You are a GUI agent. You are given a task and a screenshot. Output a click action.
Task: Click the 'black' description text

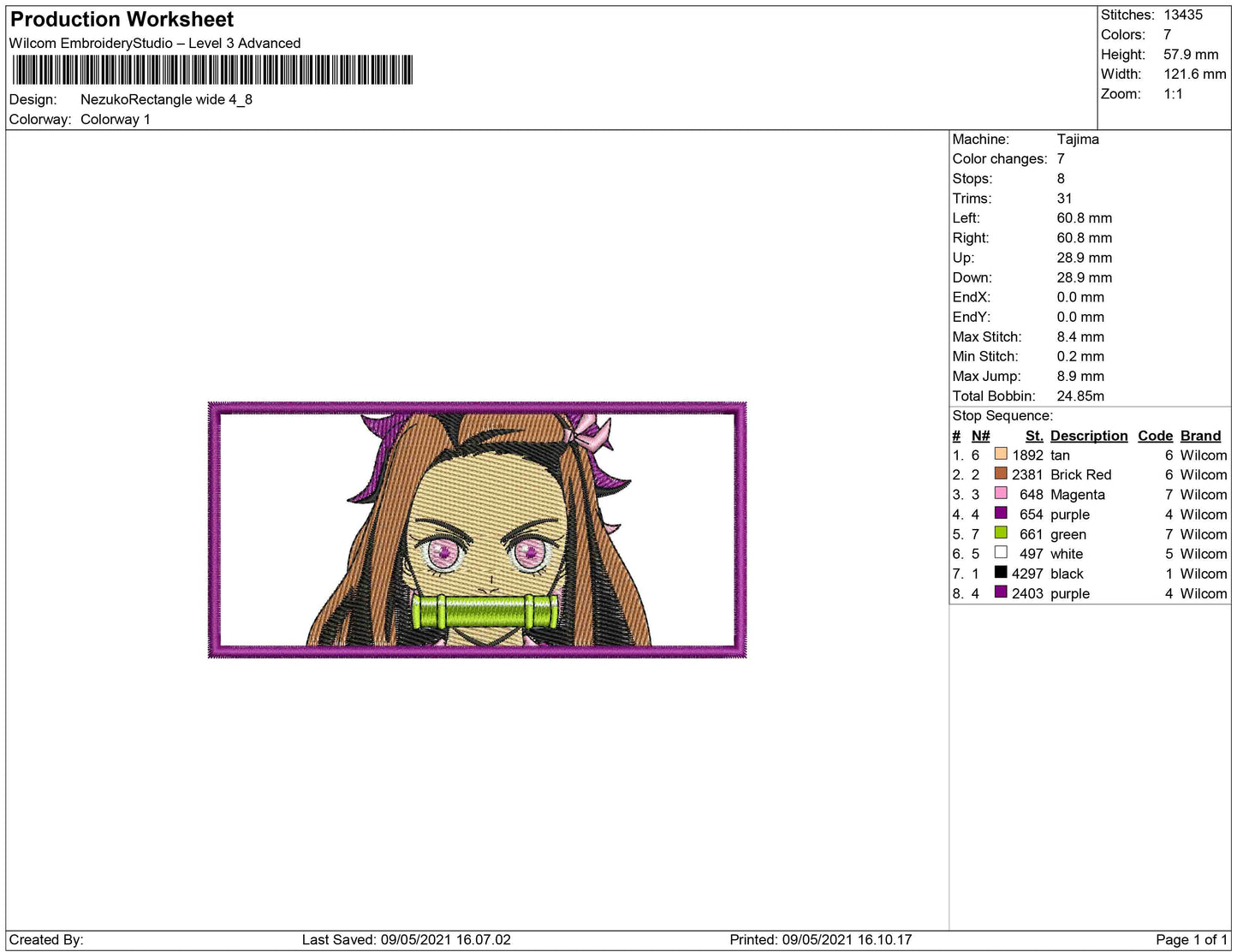[1067, 574]
